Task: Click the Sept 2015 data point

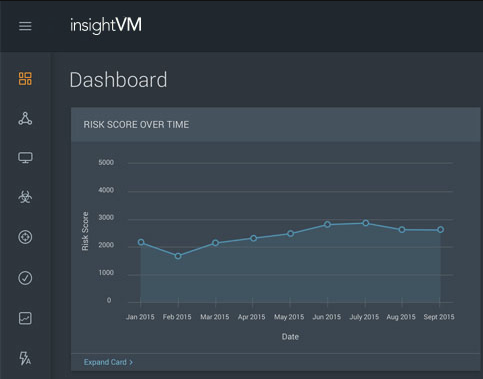Action: click(441, 230)
